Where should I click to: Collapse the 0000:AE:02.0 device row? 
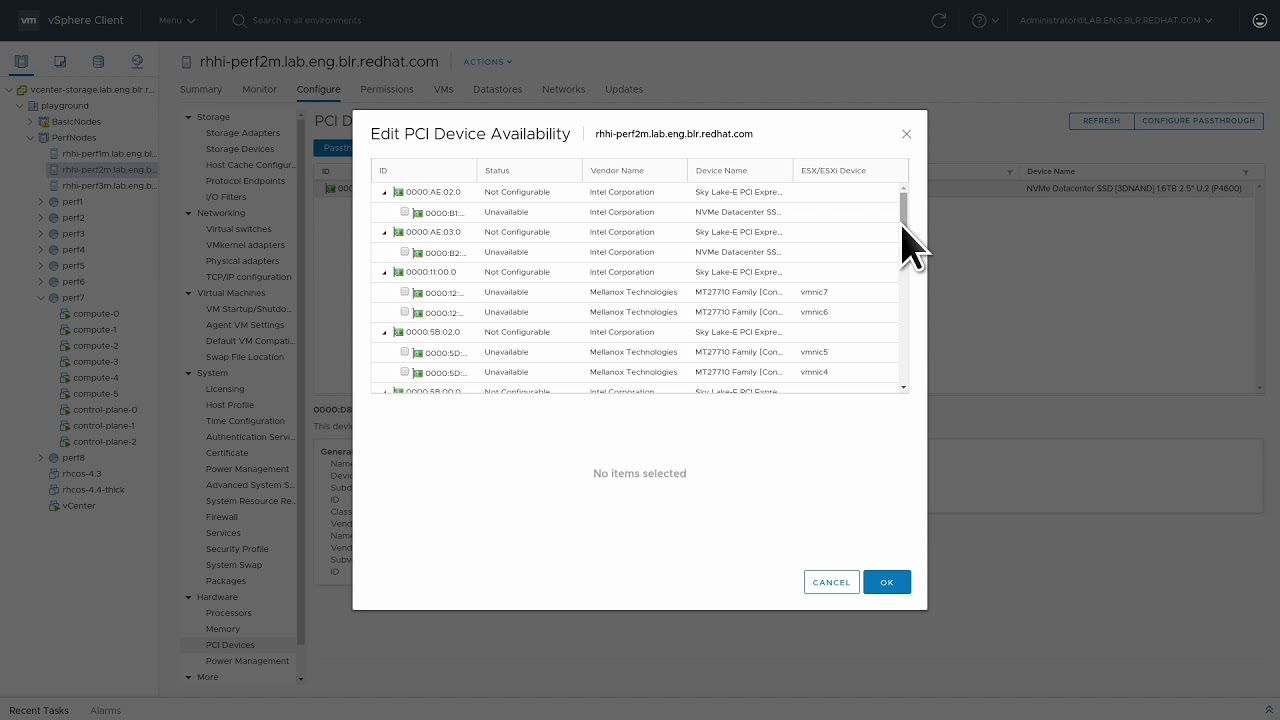tap(384, 192)
